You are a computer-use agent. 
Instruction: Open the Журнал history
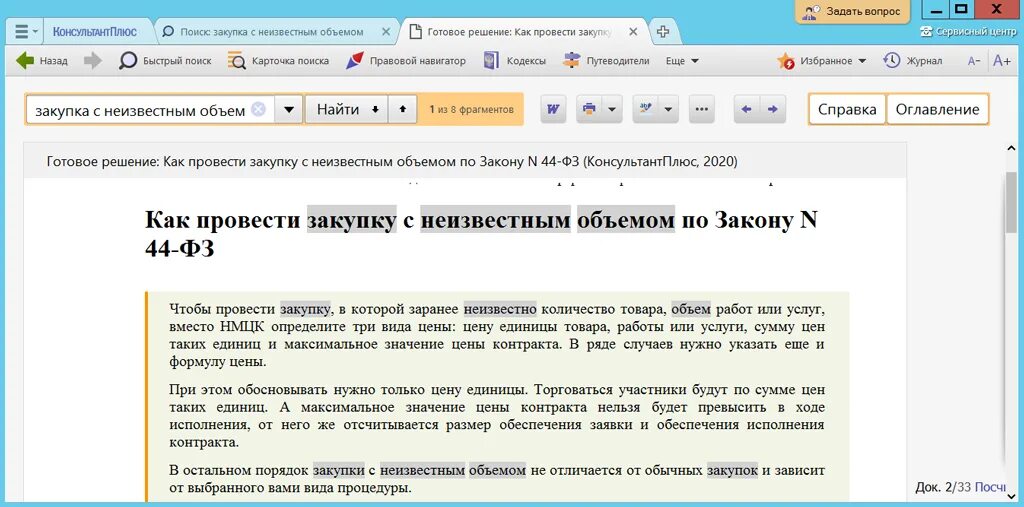[913, 61]
